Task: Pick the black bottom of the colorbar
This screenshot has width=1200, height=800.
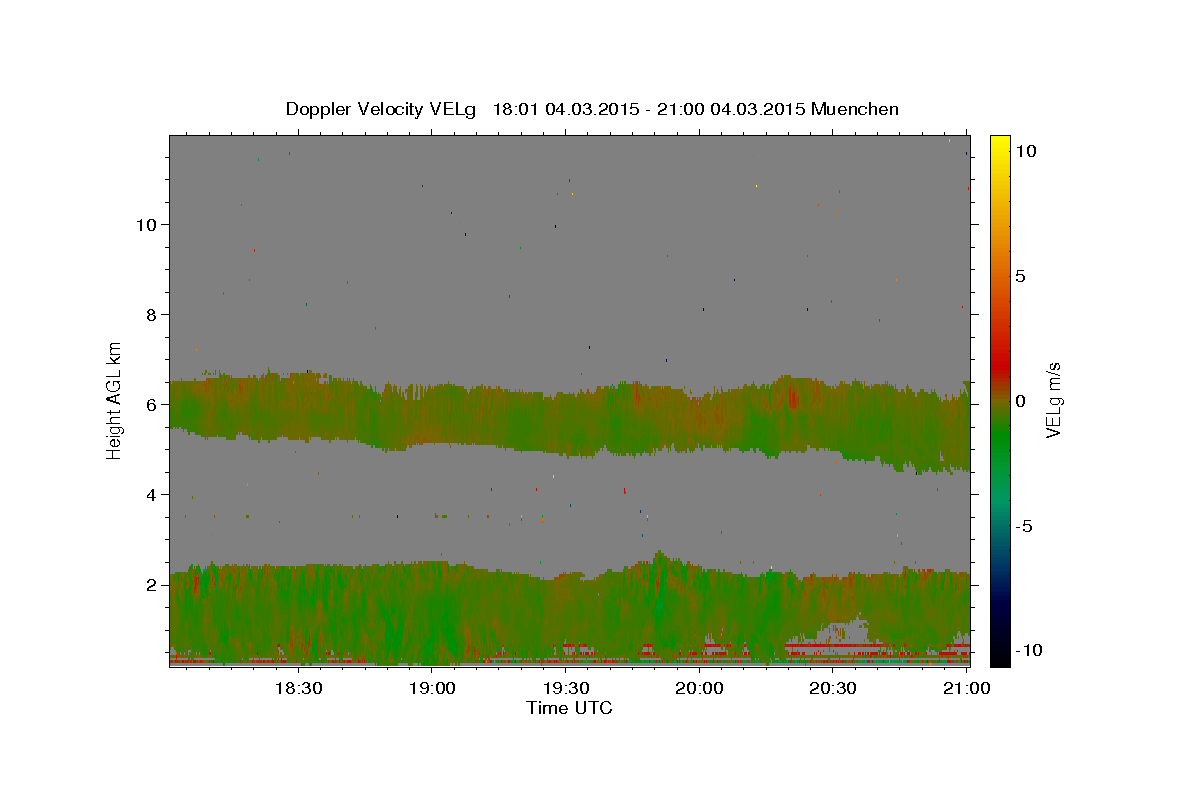Action: click(999, 655)
